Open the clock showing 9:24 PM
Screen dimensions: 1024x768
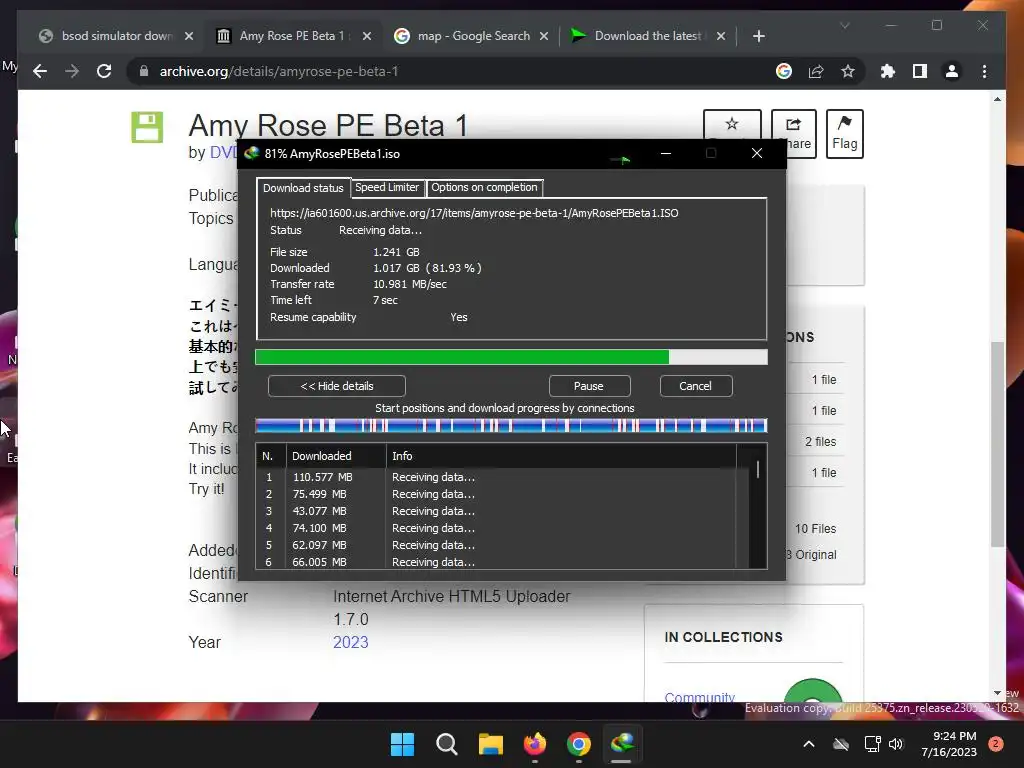click(949, 744)
